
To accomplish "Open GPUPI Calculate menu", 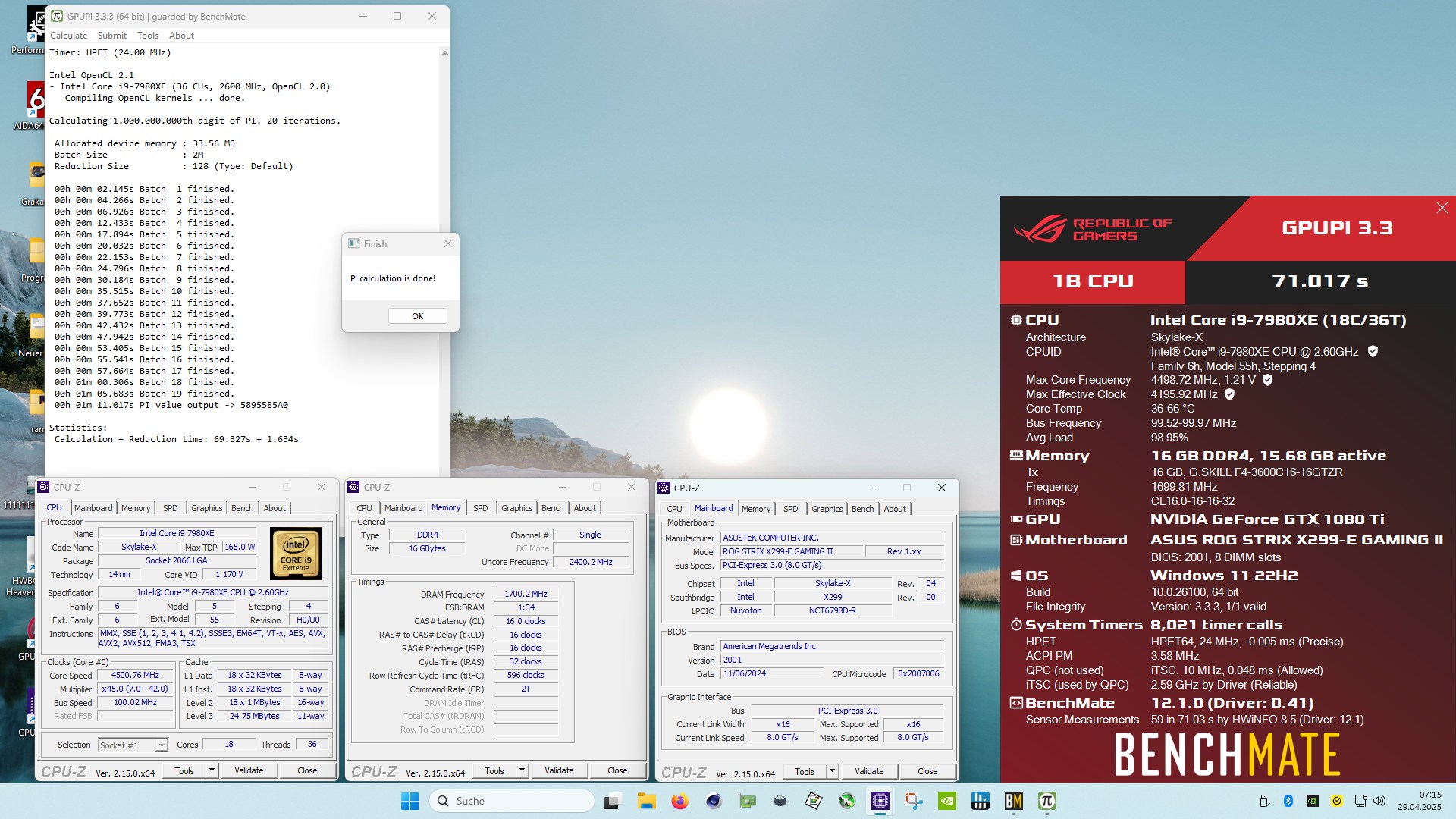I will [x=68, y=36].
